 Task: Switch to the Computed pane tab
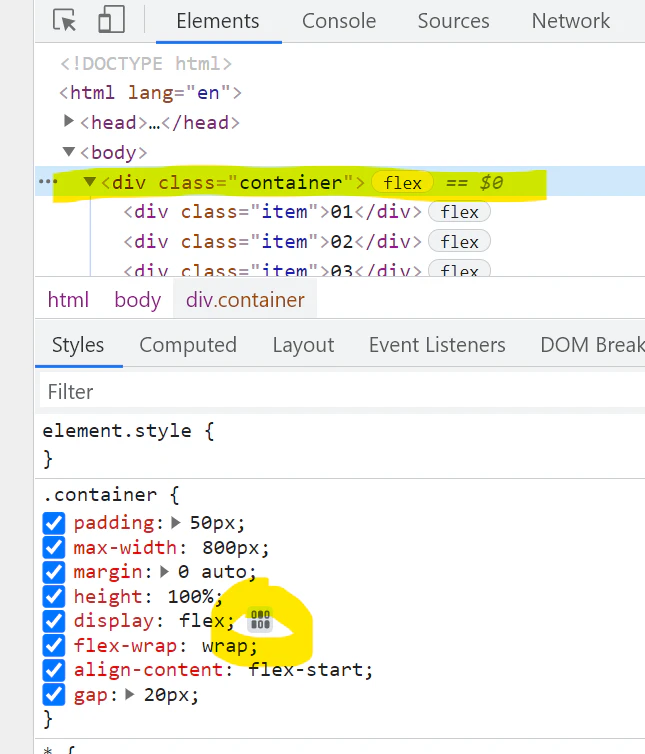188,345
